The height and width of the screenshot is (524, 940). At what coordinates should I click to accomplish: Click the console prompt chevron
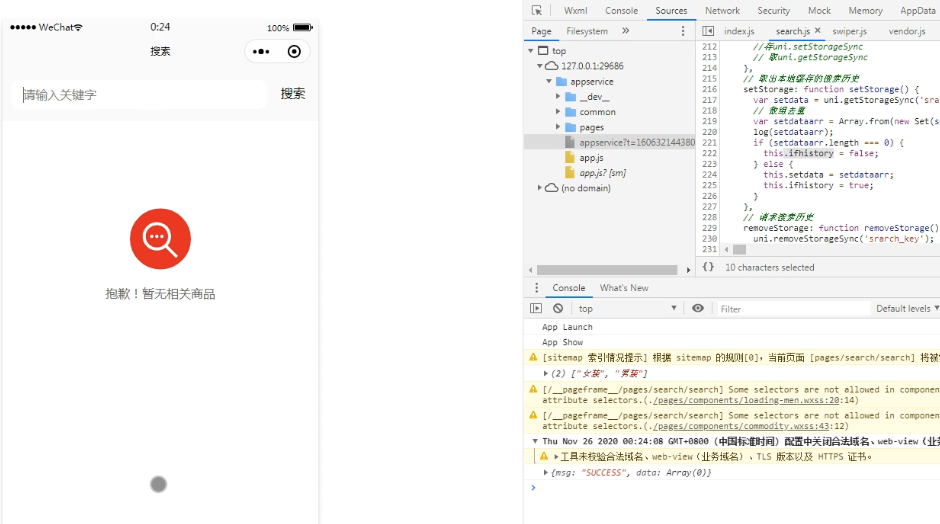pyautogui.click(x=533, y=487)
